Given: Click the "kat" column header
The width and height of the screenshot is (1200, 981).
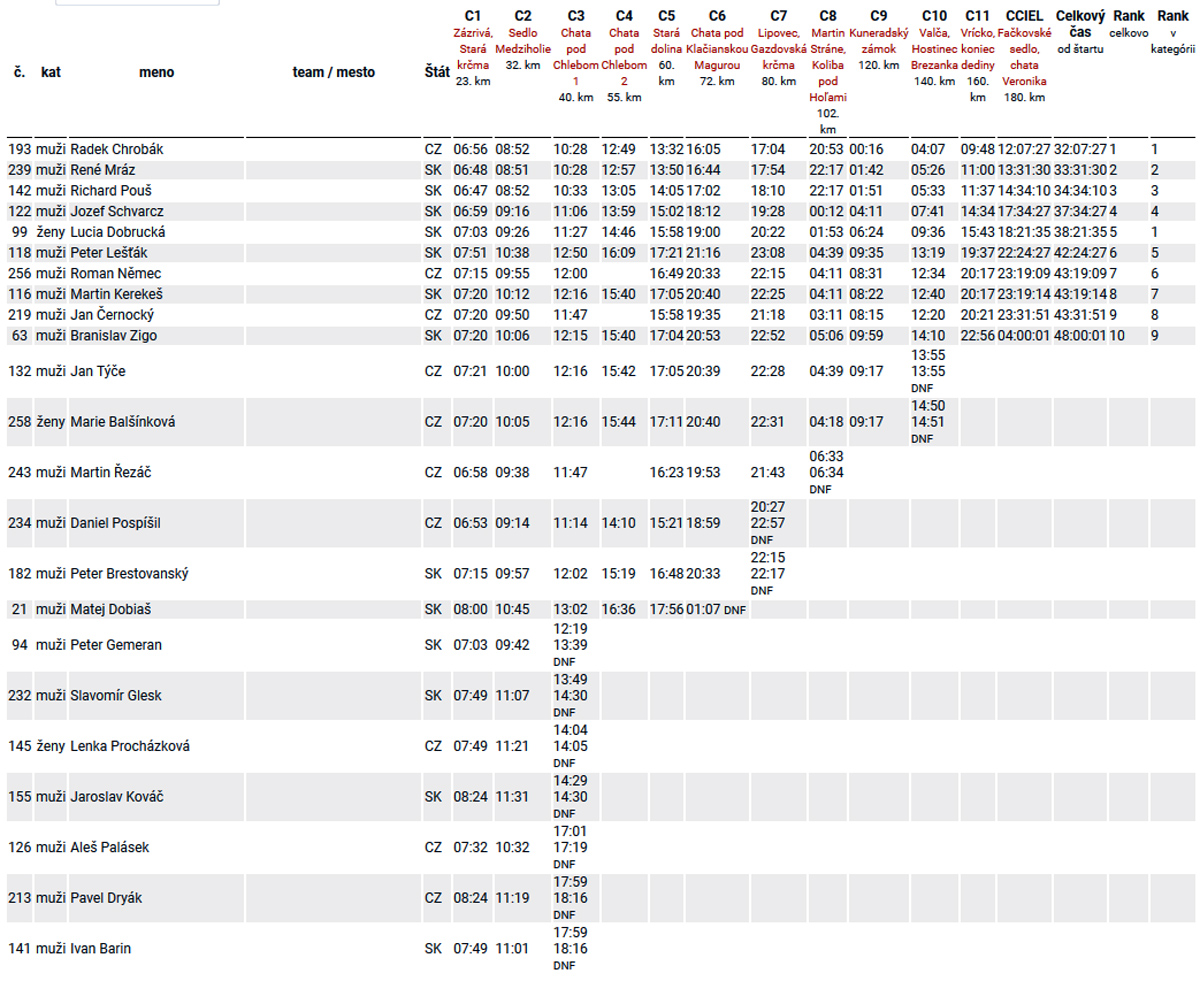Looking at the screenshot, I should pyautogui.click(x=50, y=72).
